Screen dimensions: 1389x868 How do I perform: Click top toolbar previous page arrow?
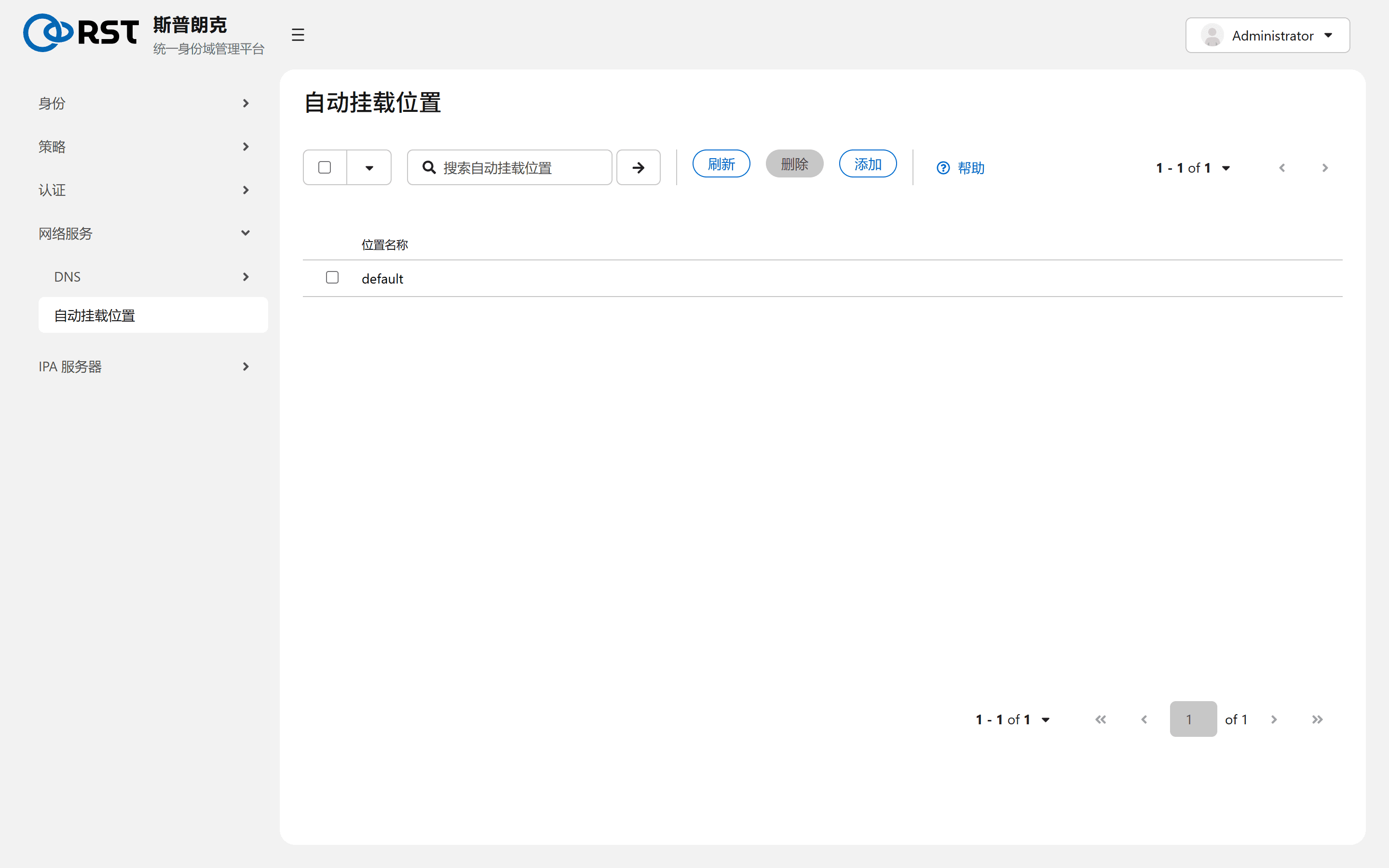click(x=1281, y=168)
